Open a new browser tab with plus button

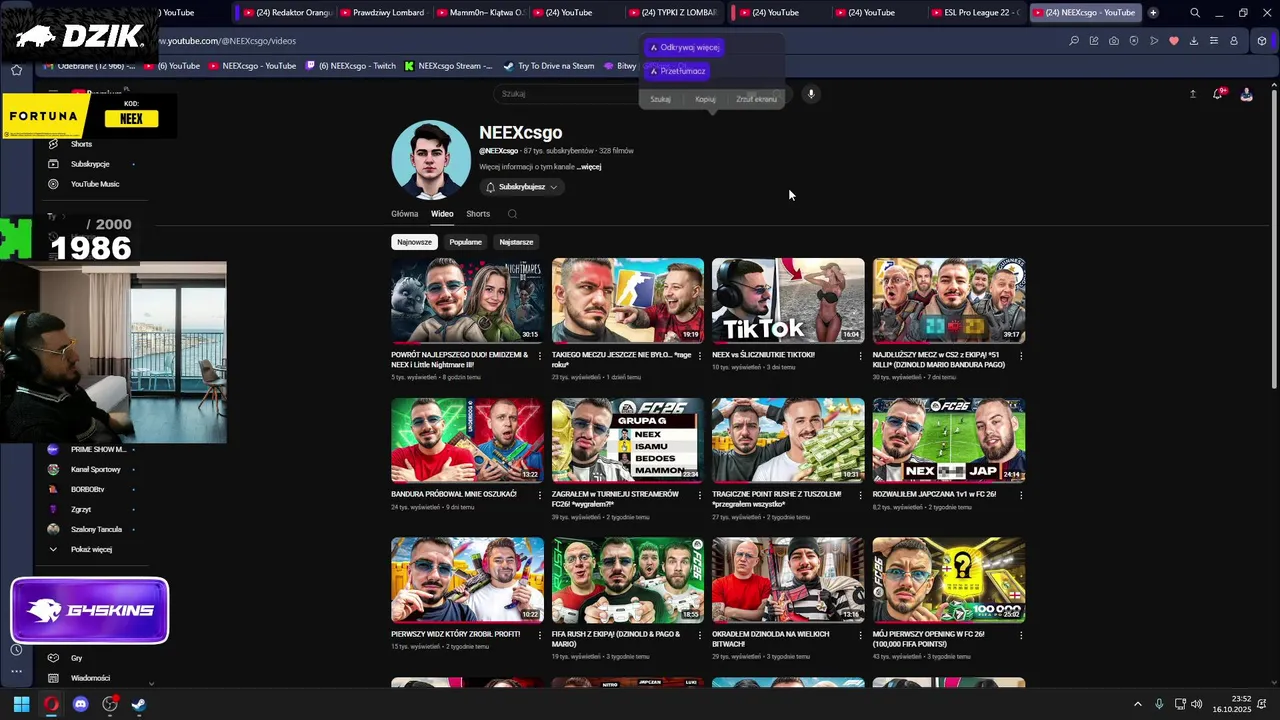[1153, 13]
